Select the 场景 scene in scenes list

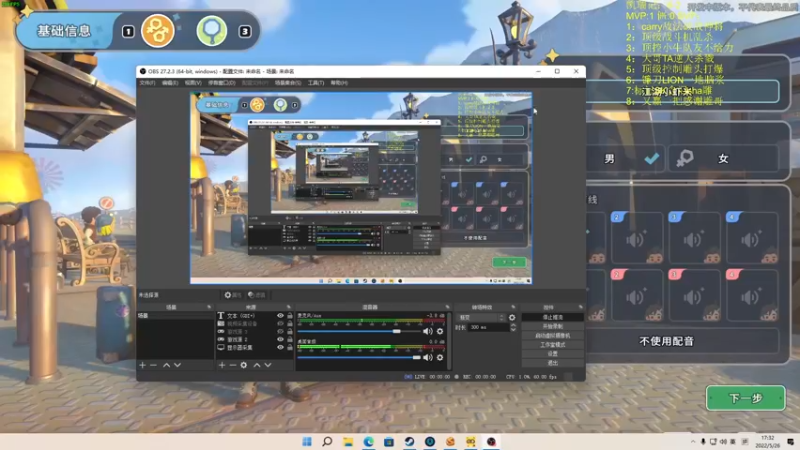[x=175, y=316]
